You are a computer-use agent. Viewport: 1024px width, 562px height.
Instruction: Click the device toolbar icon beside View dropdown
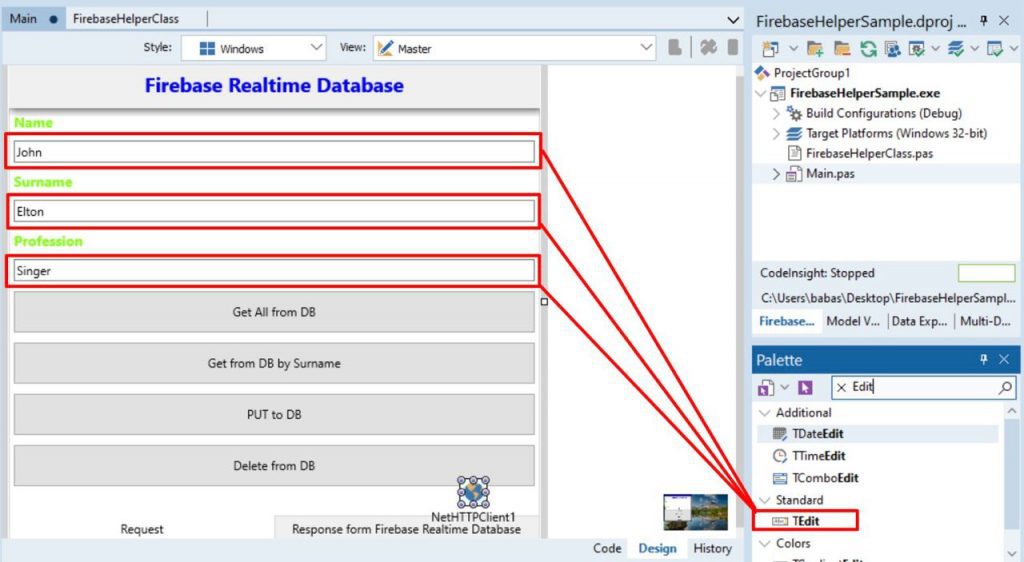tap(675, 47)
